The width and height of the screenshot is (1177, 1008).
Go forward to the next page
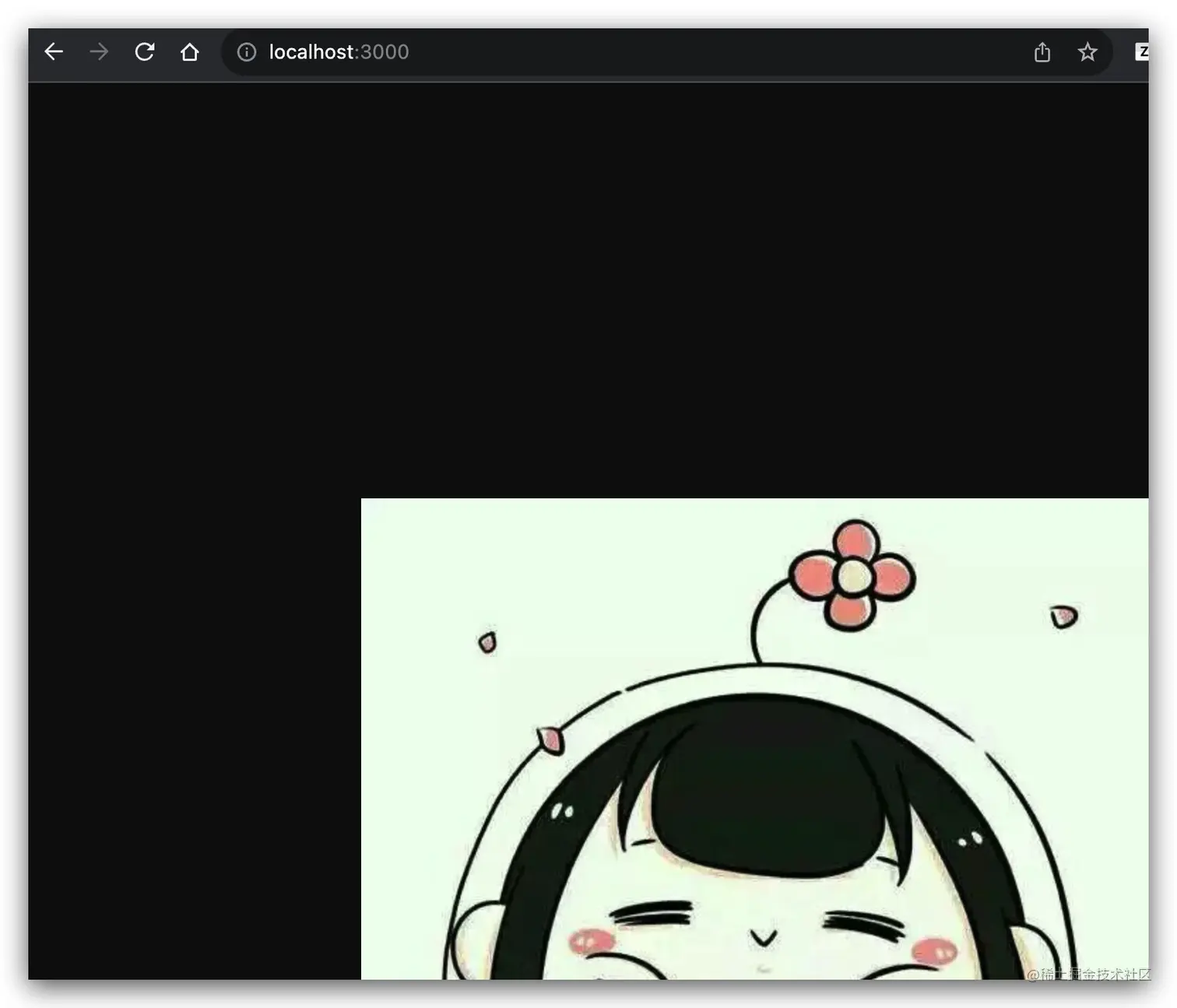click(x=98, y=51)
